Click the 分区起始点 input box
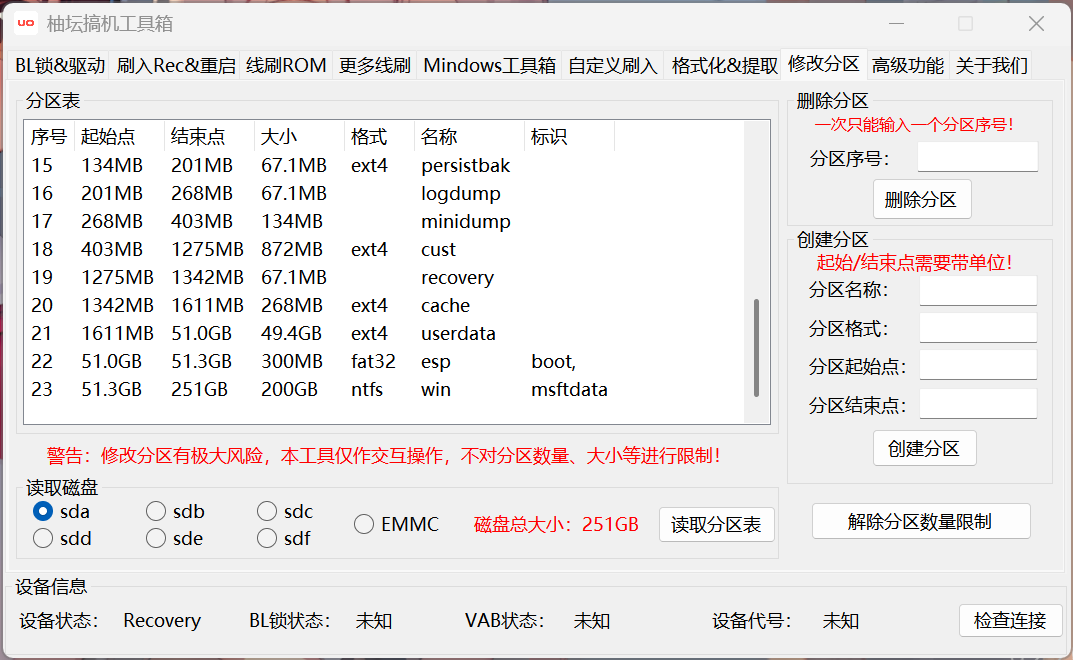The width and height of the screenshot is (1073, 660). (978, 365)
